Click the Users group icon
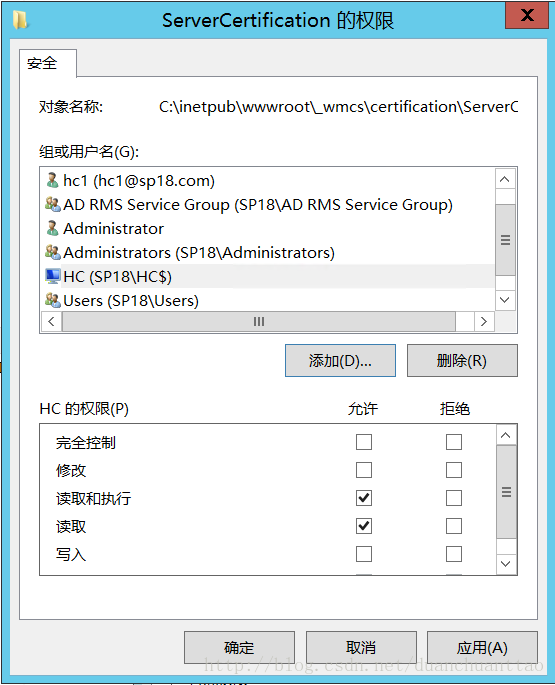The image size is (555, 685). coord(52,300)
